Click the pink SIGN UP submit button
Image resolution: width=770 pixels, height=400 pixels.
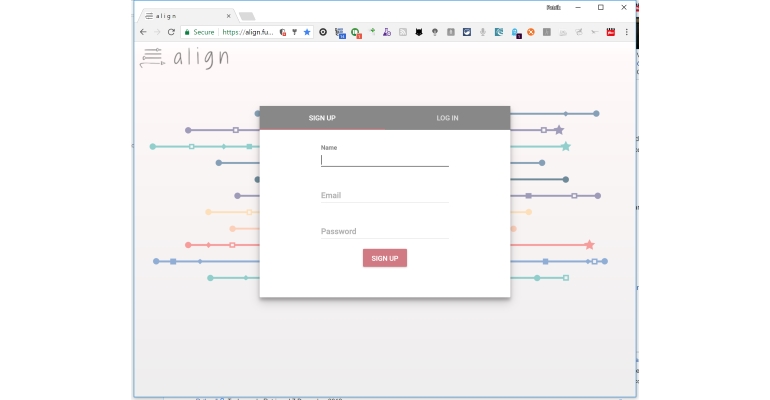click(385, 258)
